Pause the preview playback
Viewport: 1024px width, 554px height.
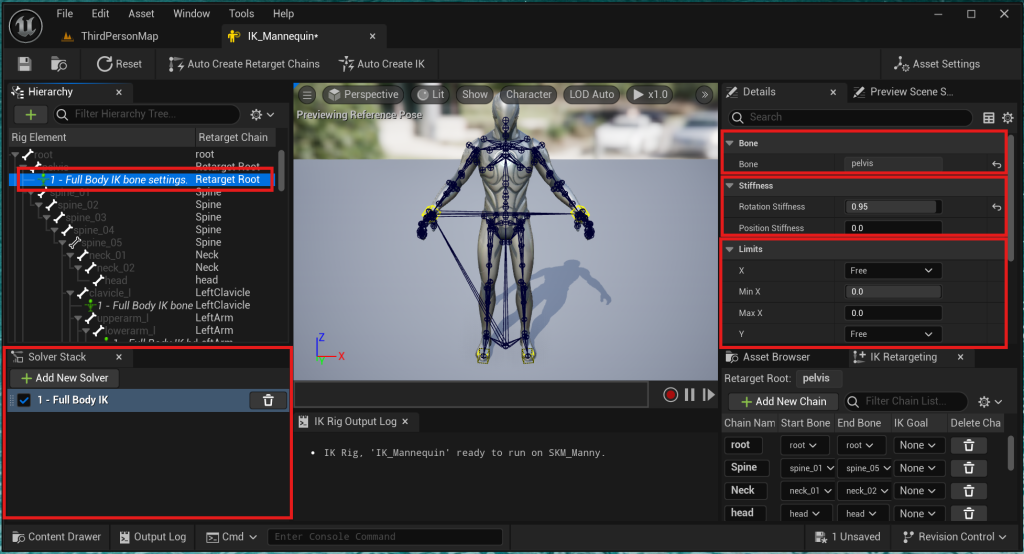(x=690, y=395)
